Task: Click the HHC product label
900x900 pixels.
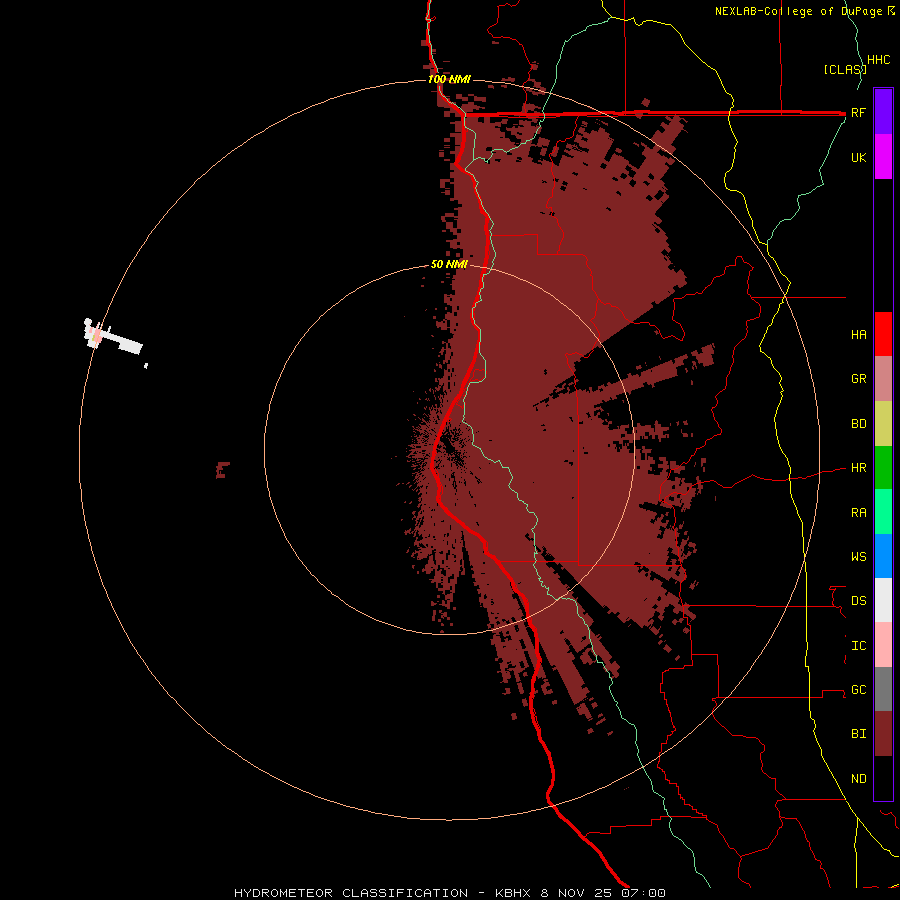Action: tap(879, 60)
